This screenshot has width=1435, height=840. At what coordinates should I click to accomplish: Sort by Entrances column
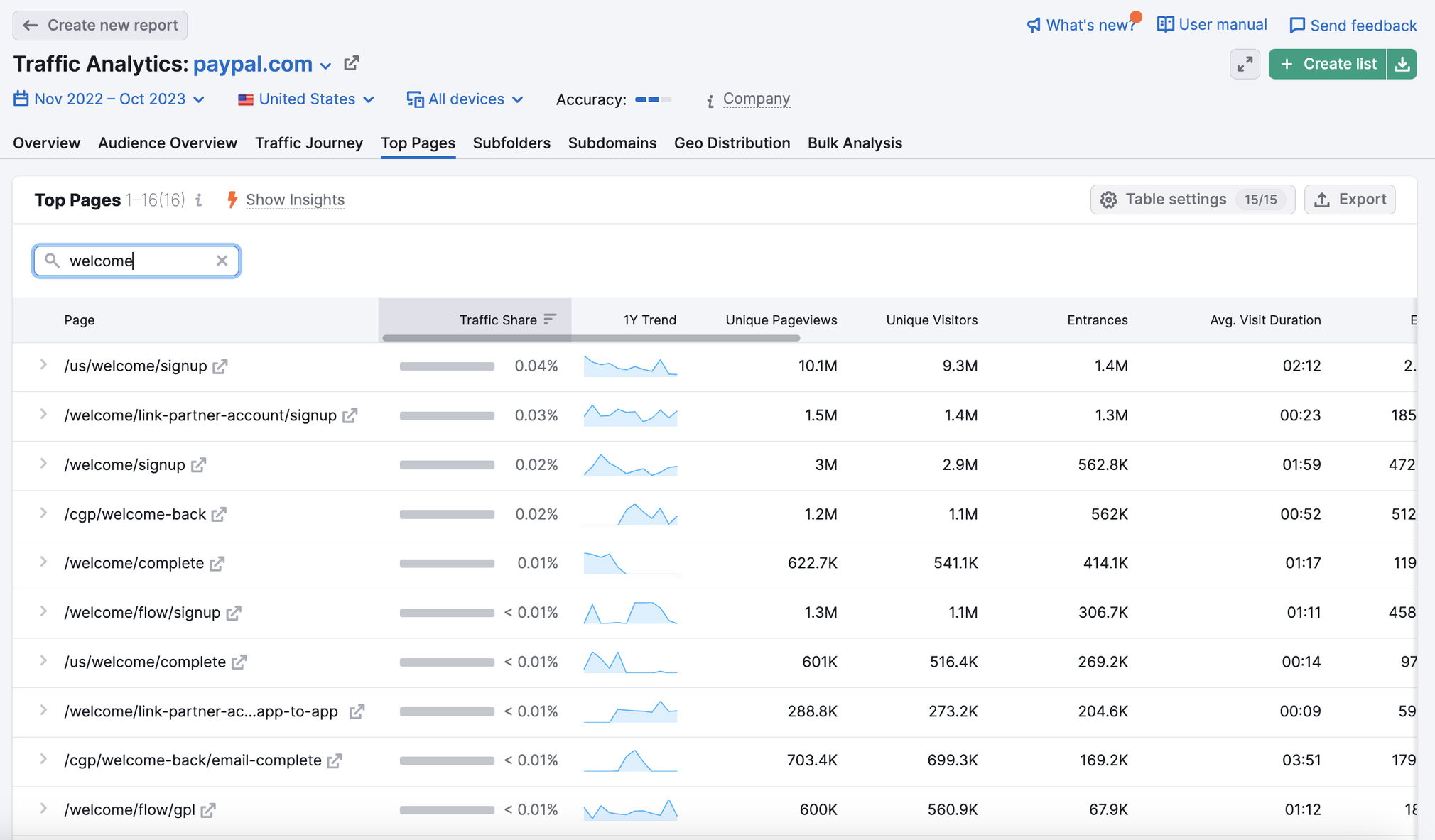click(x=1097, y=320)
